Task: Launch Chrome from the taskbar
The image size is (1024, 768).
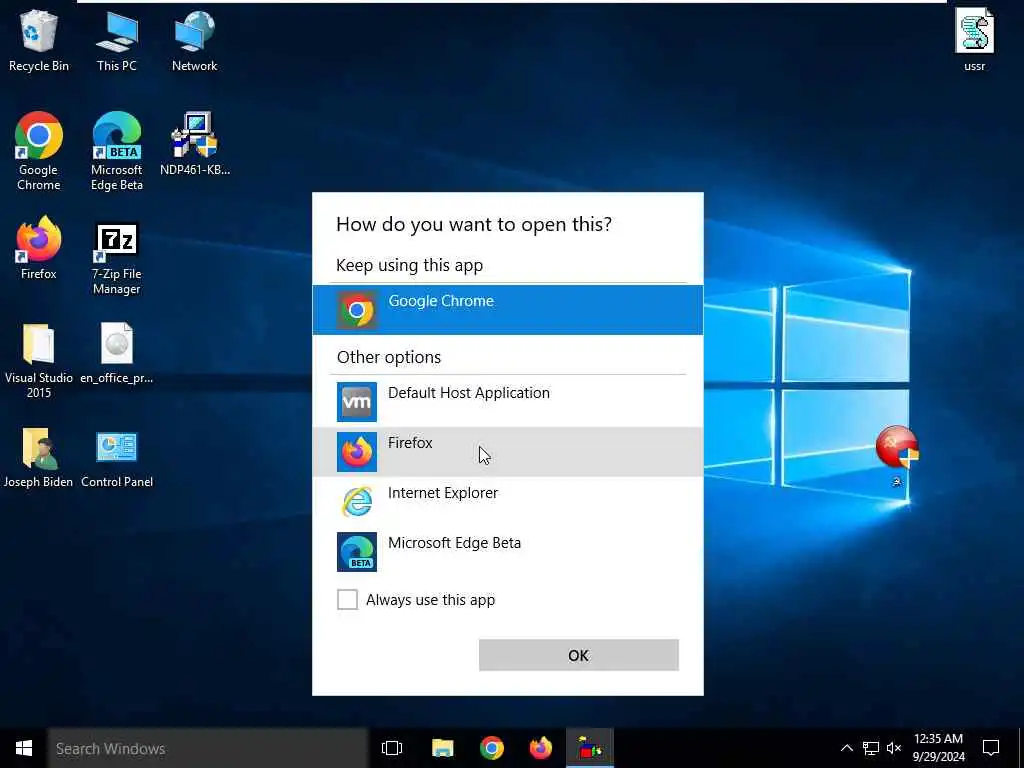Action: point(492,748)
